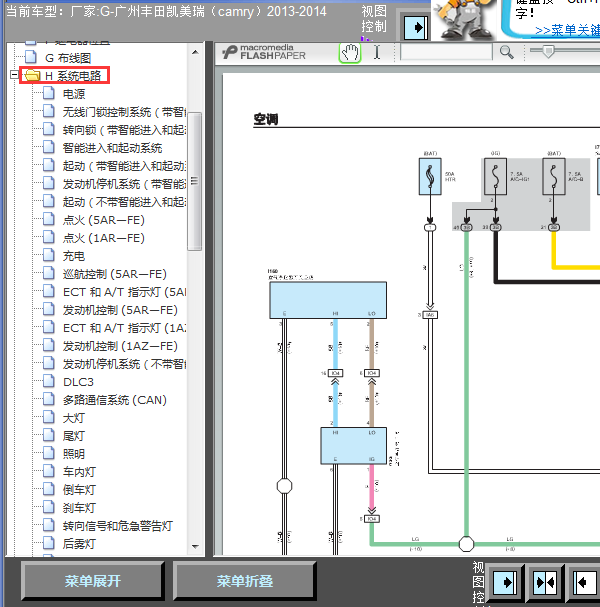This screenshot has height=607, width=600.
Task: Select the FlashPaper hand pan tool
Action: pyautogui.click(x=350, y=53)
